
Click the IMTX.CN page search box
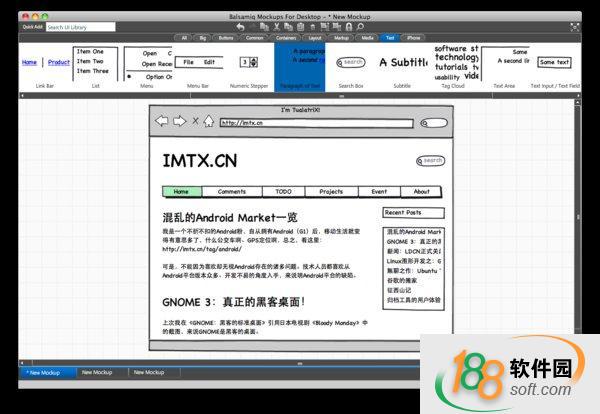tap(430, 160)
